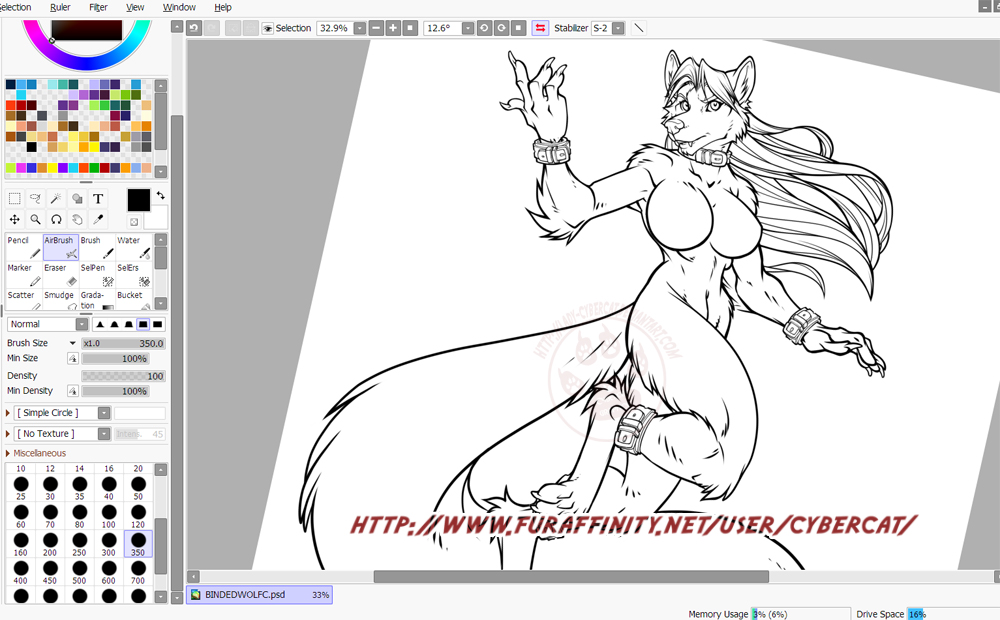
Task: Choose the Marker tool
Action: tap(24, 275)
